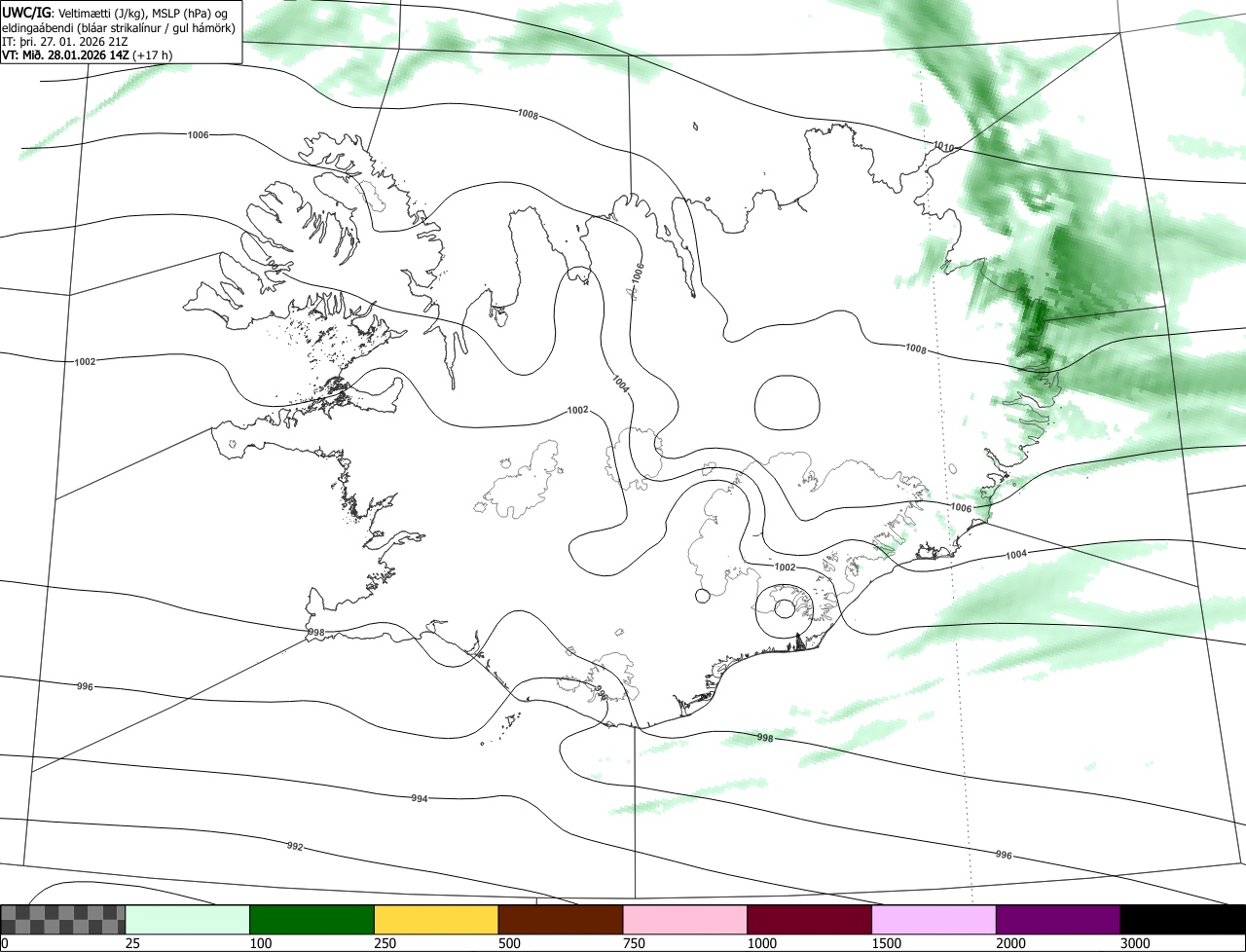Click the 996 isobar label southwest of Iceland
The image size is (1246, 952).
coord(85,686)
